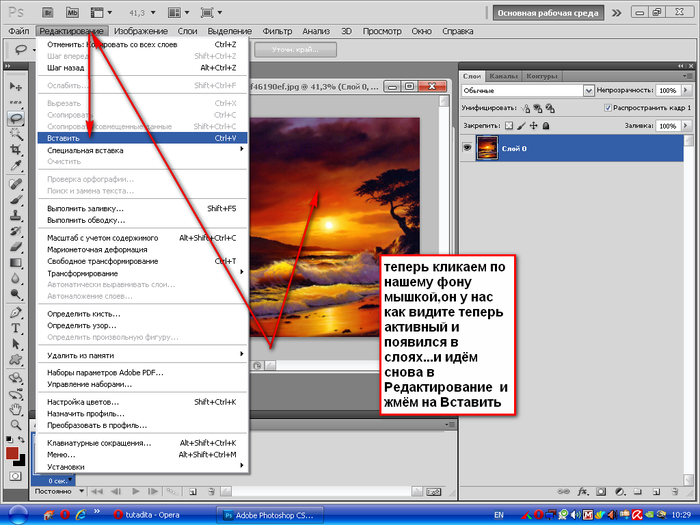This screenshot has width=700, height=525.
Task: Link layers icon in Layers panel
Action: (564, 492)
